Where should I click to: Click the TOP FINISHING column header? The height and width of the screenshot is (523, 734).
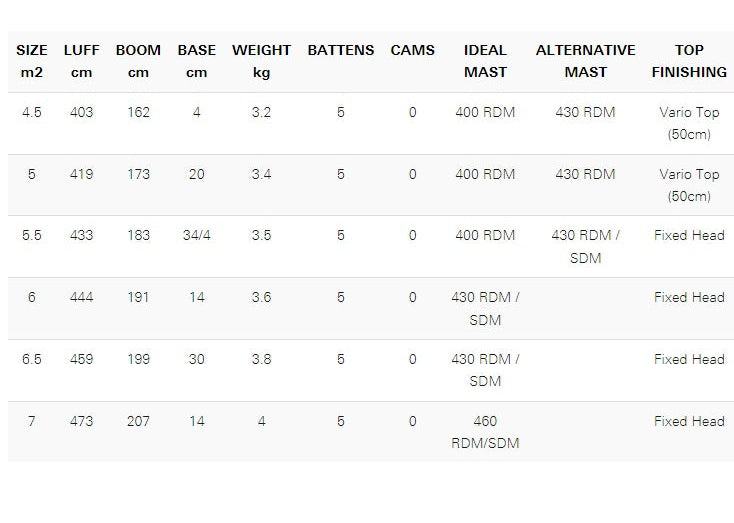pos(689,61)
